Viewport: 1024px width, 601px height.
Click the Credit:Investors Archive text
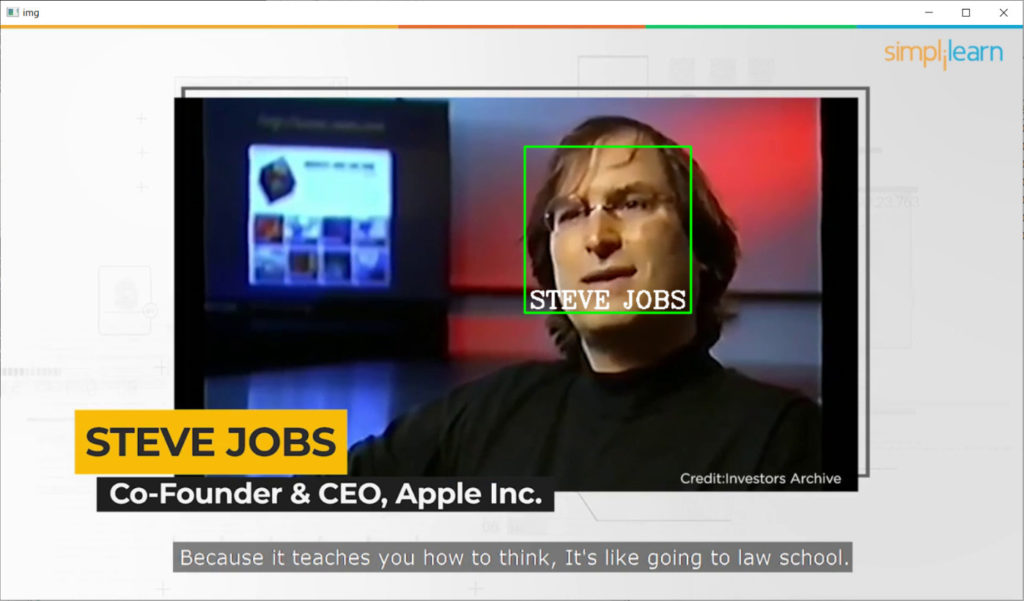[760, 478]
